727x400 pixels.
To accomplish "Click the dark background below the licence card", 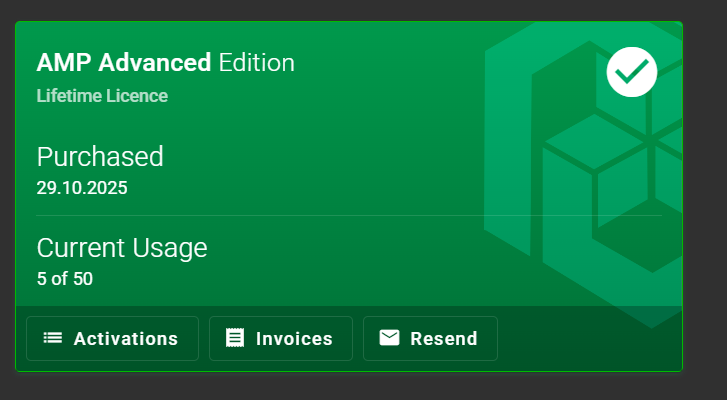I will click(x=350, y=387).
